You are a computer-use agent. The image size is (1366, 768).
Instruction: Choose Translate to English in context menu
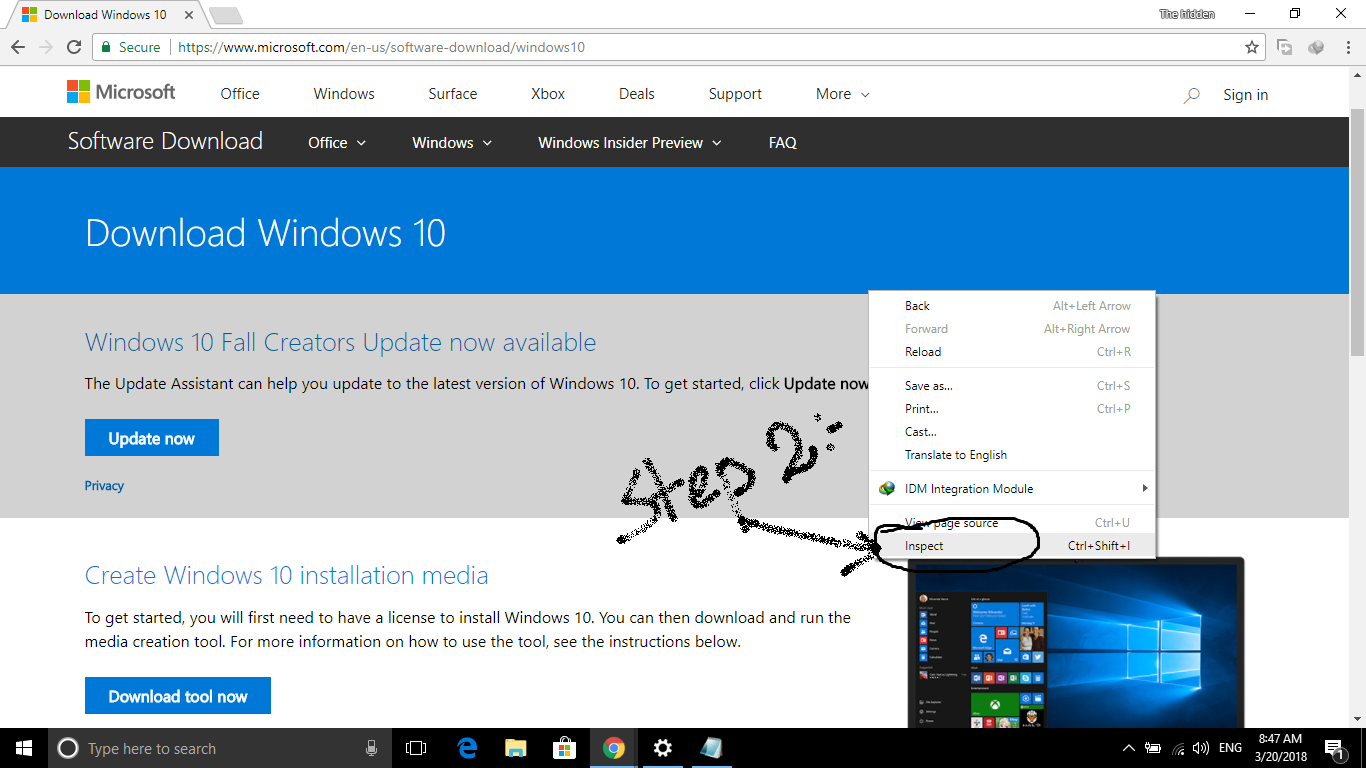pyautogui.click(x=1012, y=455)
